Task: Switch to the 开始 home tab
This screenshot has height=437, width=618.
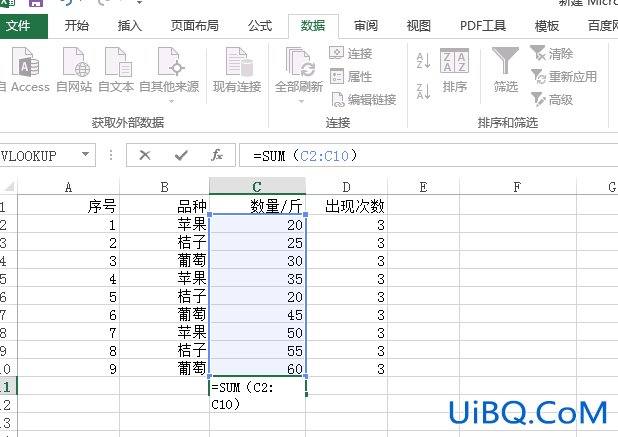Action: click(x=77, y=26)
